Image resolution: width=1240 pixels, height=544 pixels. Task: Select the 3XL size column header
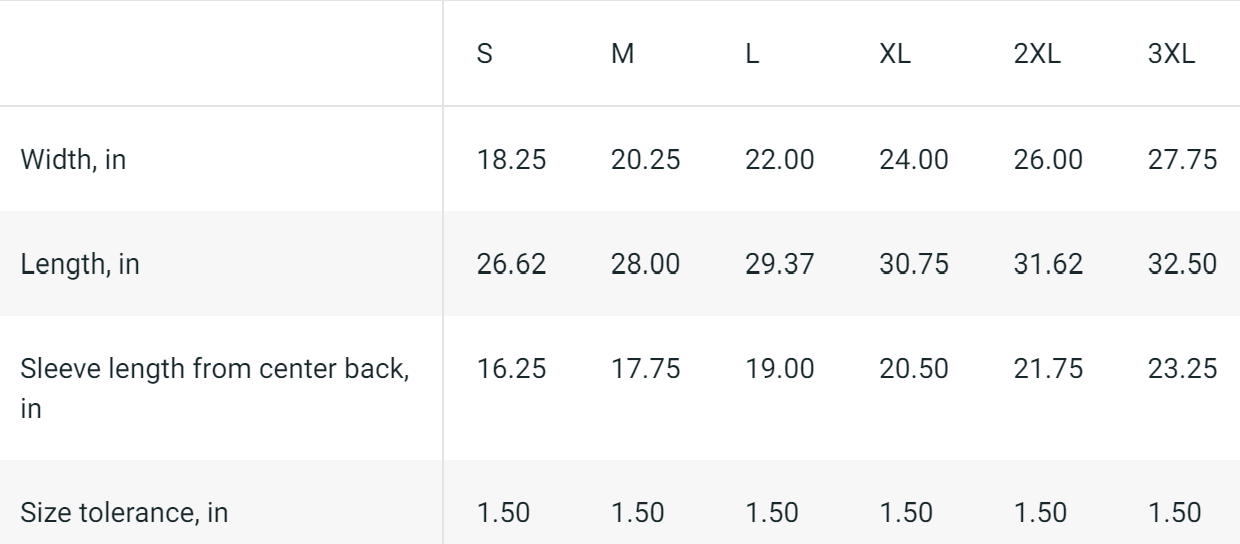click(1172, 55)
